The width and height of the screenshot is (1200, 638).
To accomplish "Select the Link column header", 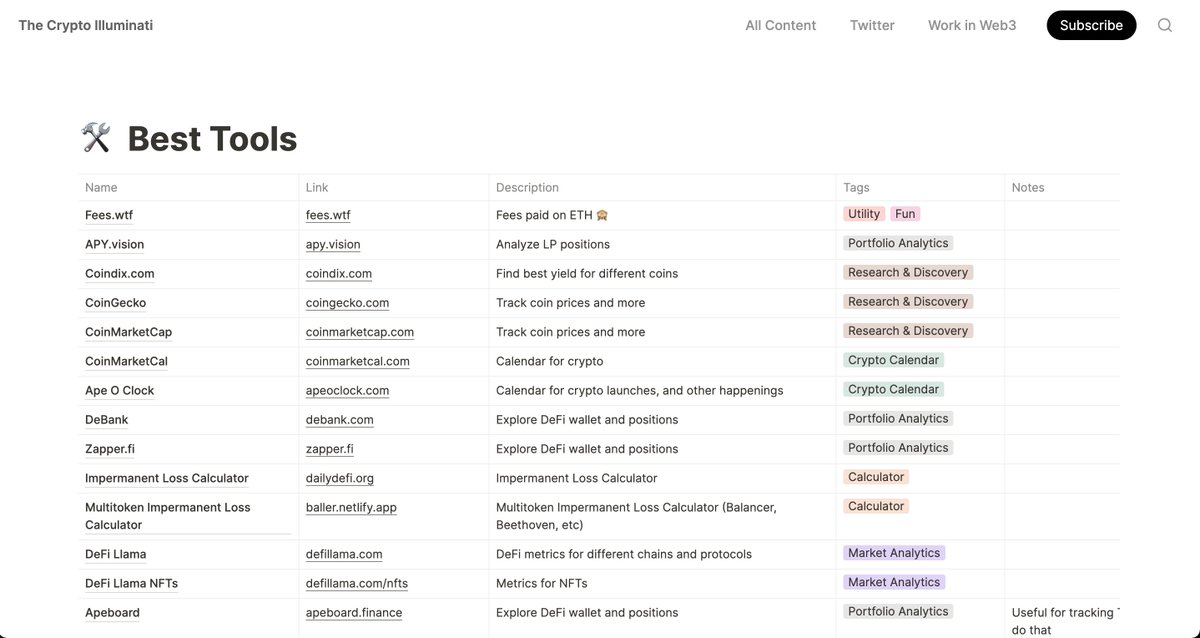I will [317, 187].
